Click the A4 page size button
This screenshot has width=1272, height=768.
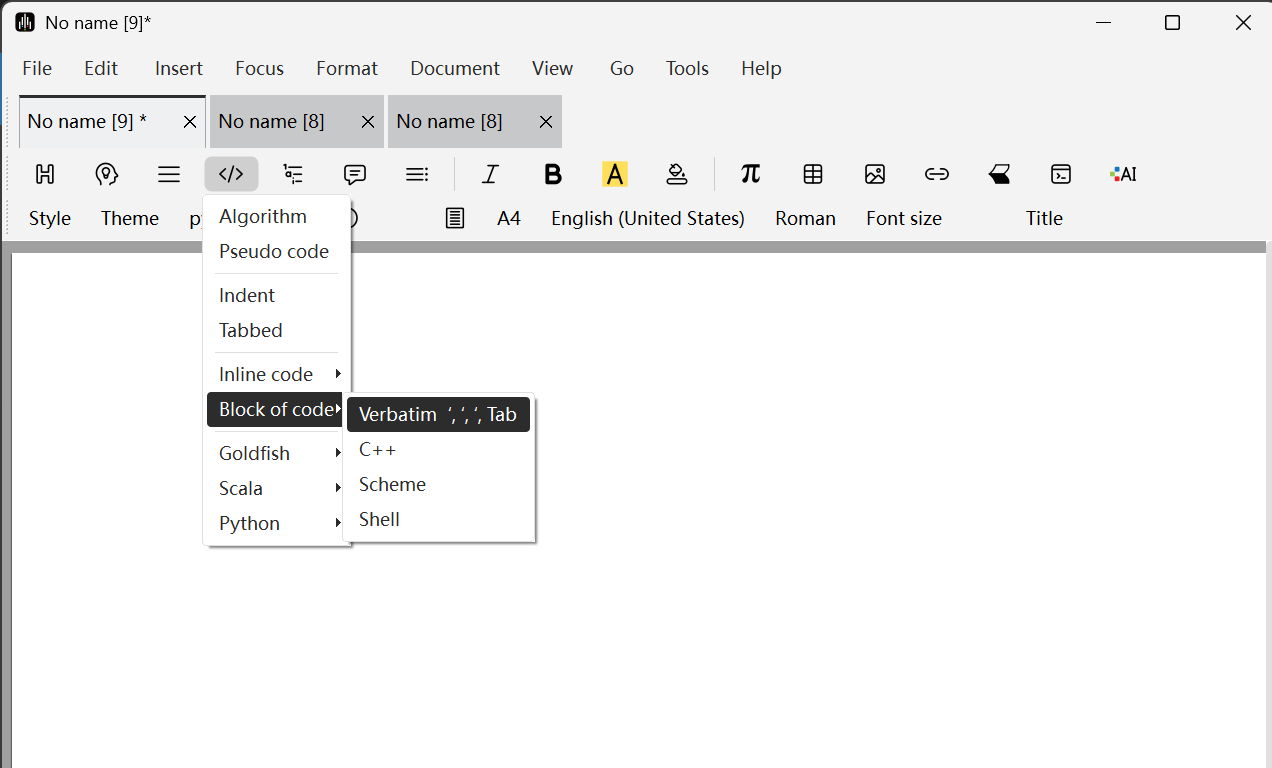[x=509, y=218]
